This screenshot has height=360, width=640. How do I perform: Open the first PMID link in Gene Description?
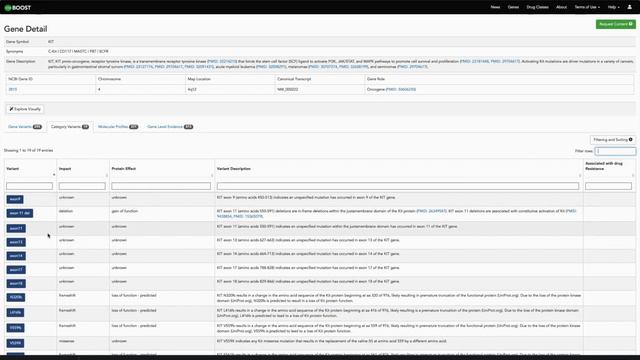click(222, 61)
